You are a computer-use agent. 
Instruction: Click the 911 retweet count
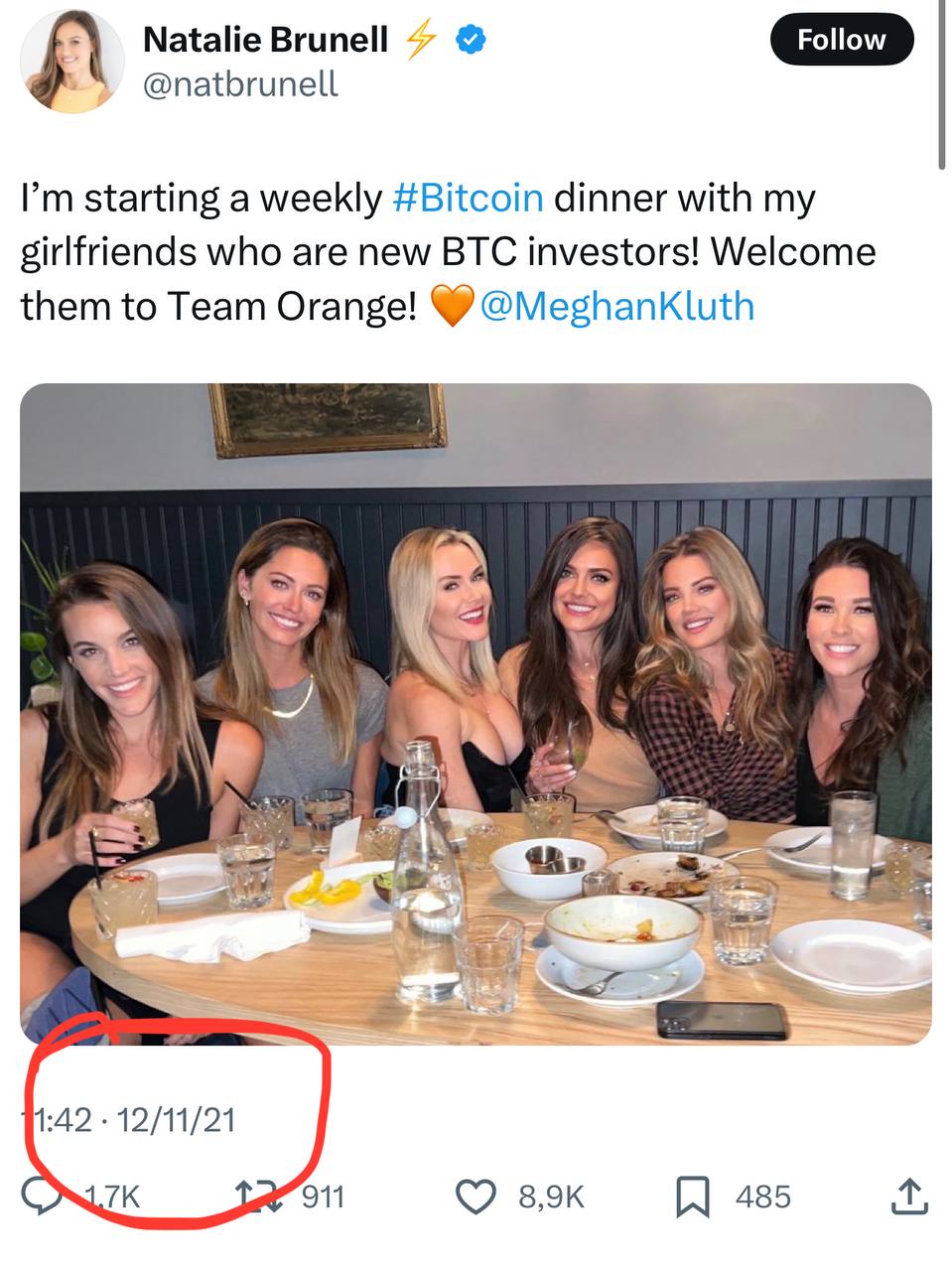point(323,1197)
